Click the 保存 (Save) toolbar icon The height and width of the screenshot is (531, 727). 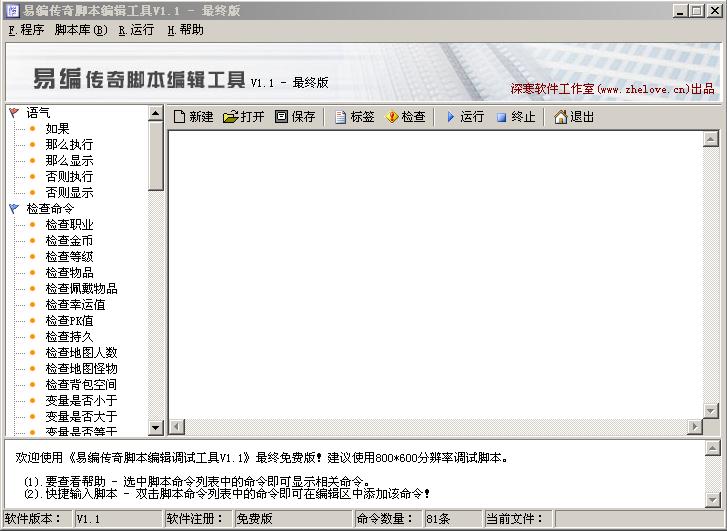coord(281,117)
